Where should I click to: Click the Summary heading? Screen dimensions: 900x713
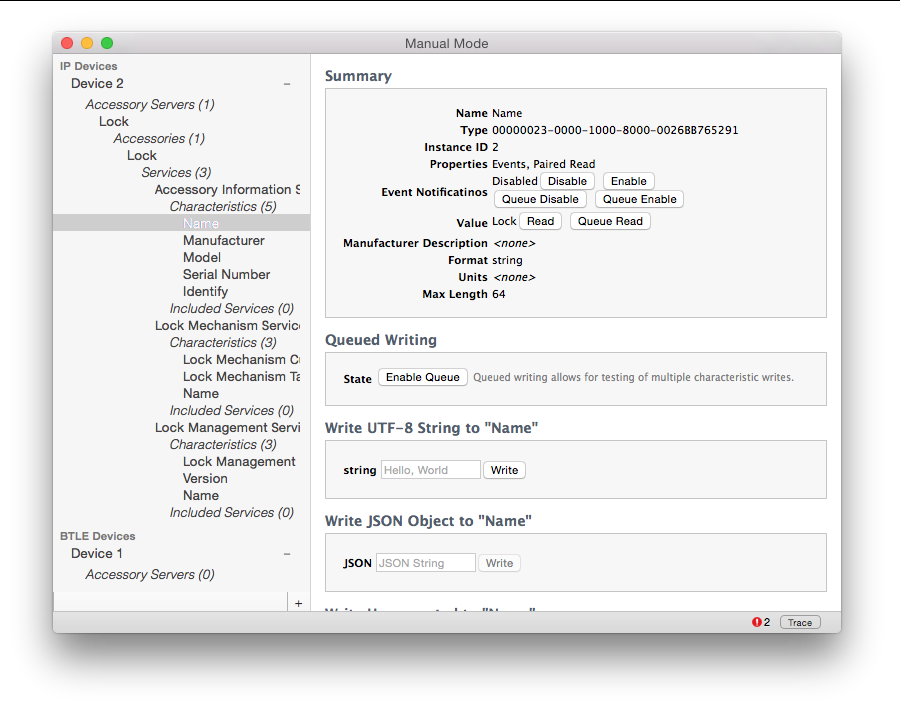358,76
